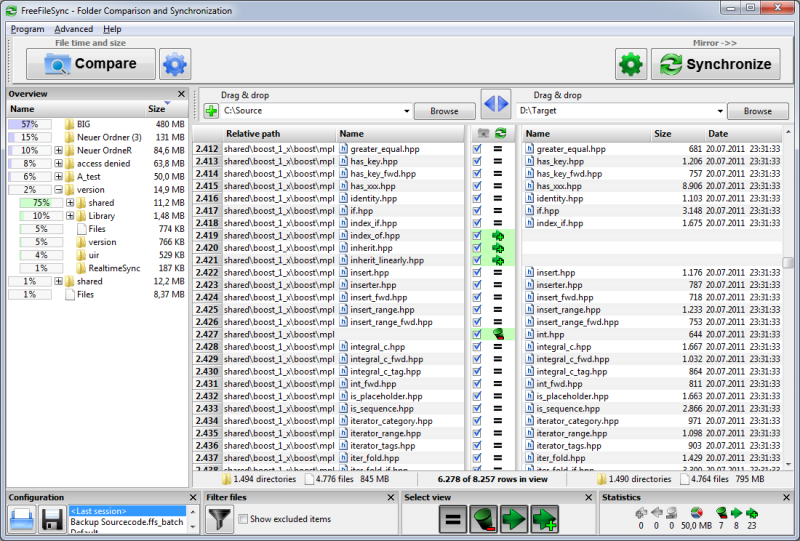This screenshot has width=800, height=541.
Task: Expand shared subfolder under version
Action: (70, 203)
